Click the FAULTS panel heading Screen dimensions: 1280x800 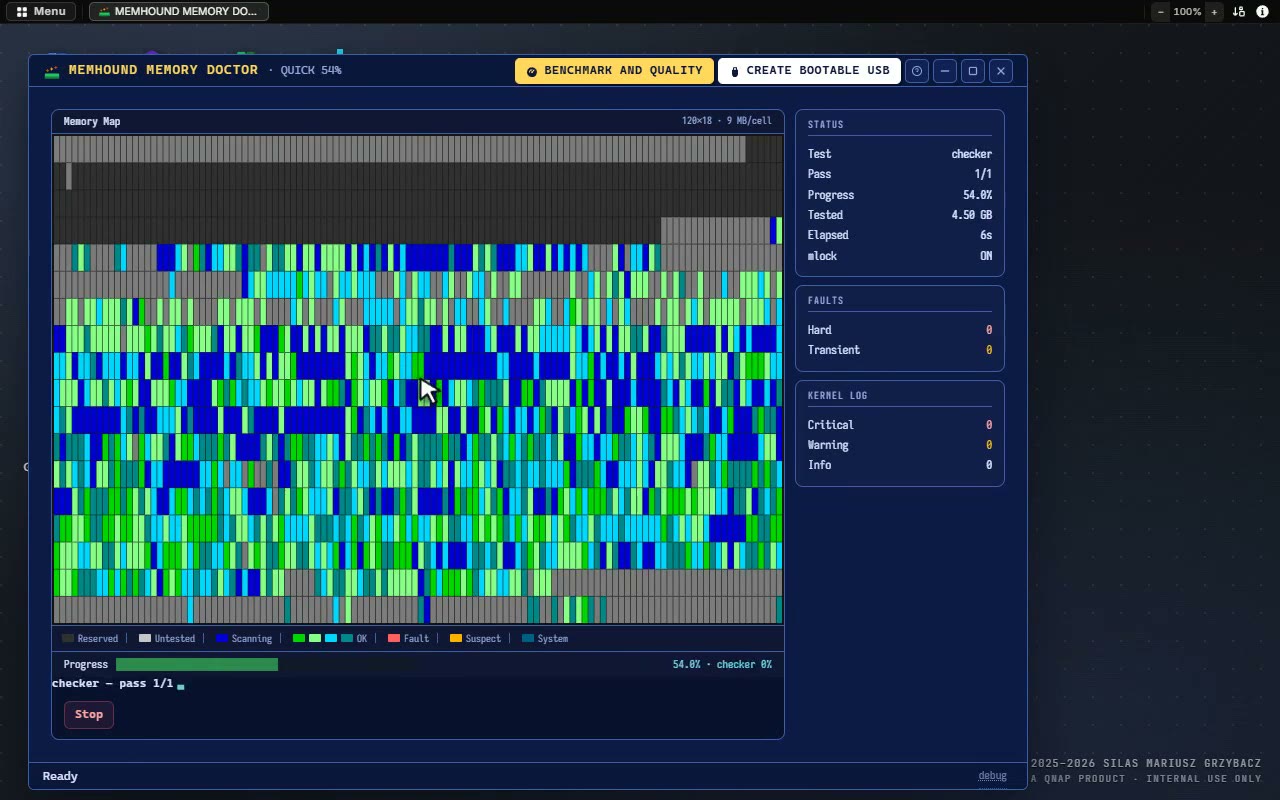click(826, 301)
